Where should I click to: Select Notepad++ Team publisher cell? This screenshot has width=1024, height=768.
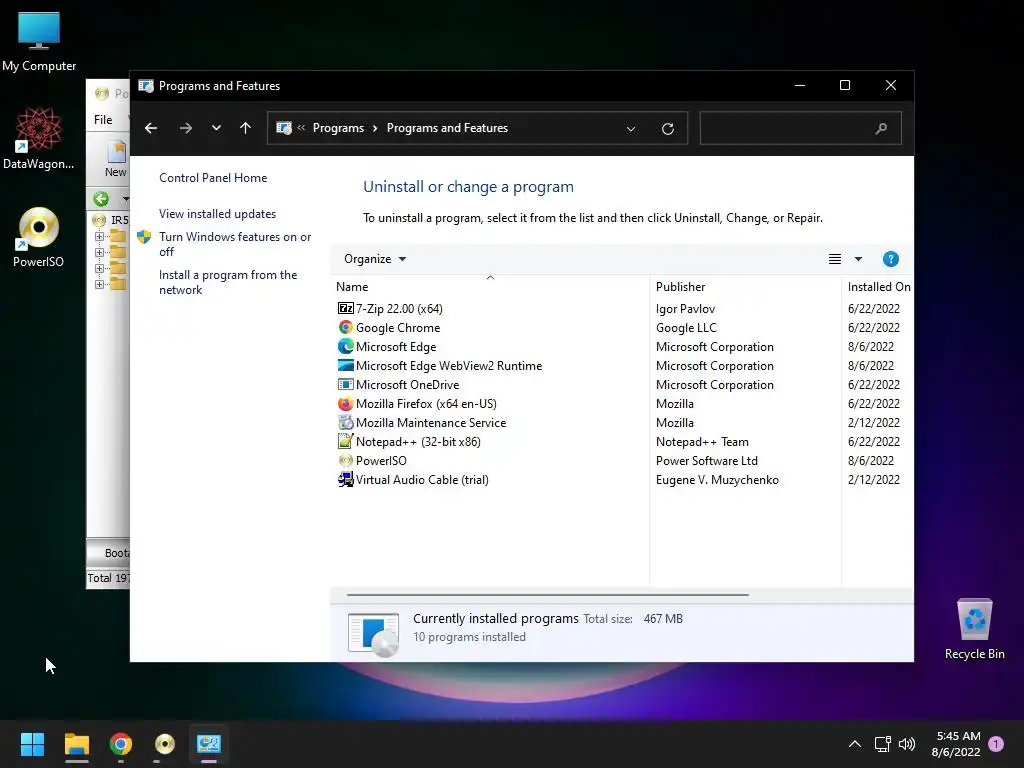click(x=702, y=441)
